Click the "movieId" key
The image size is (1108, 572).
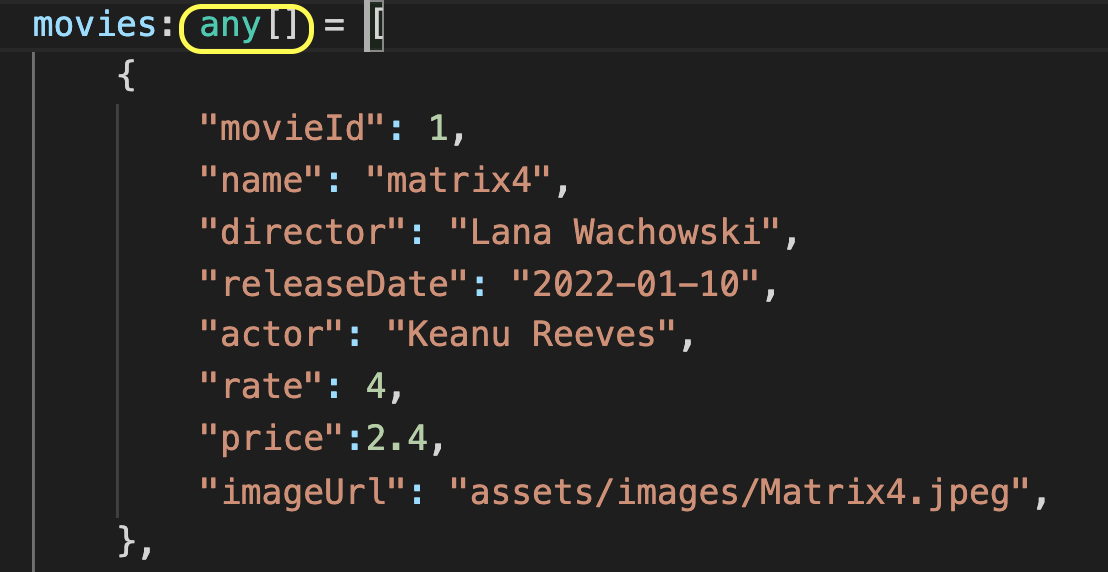[292, 129]
